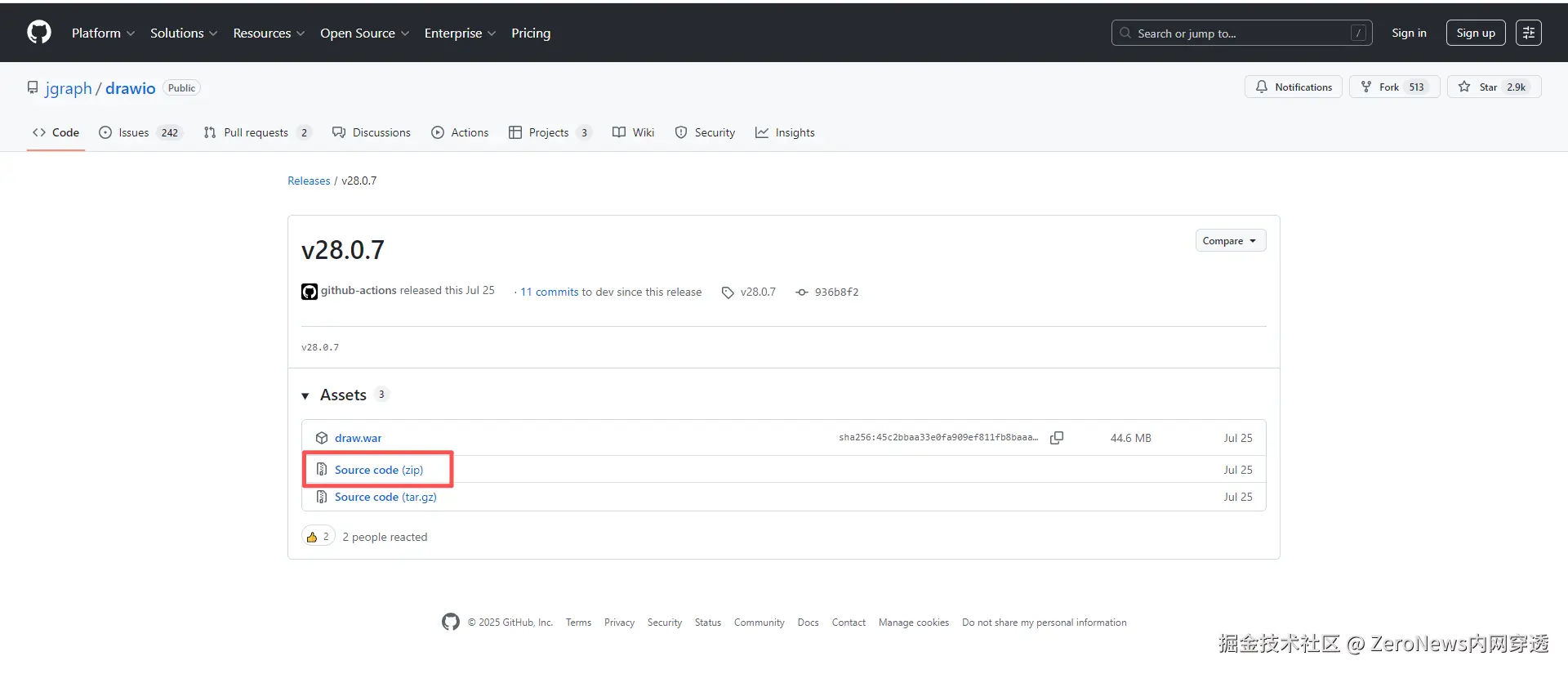This screenshot has width=1568, height=674.
Task: Click the file icon beside Source code (tar.gz)
Action: (322, 497)
